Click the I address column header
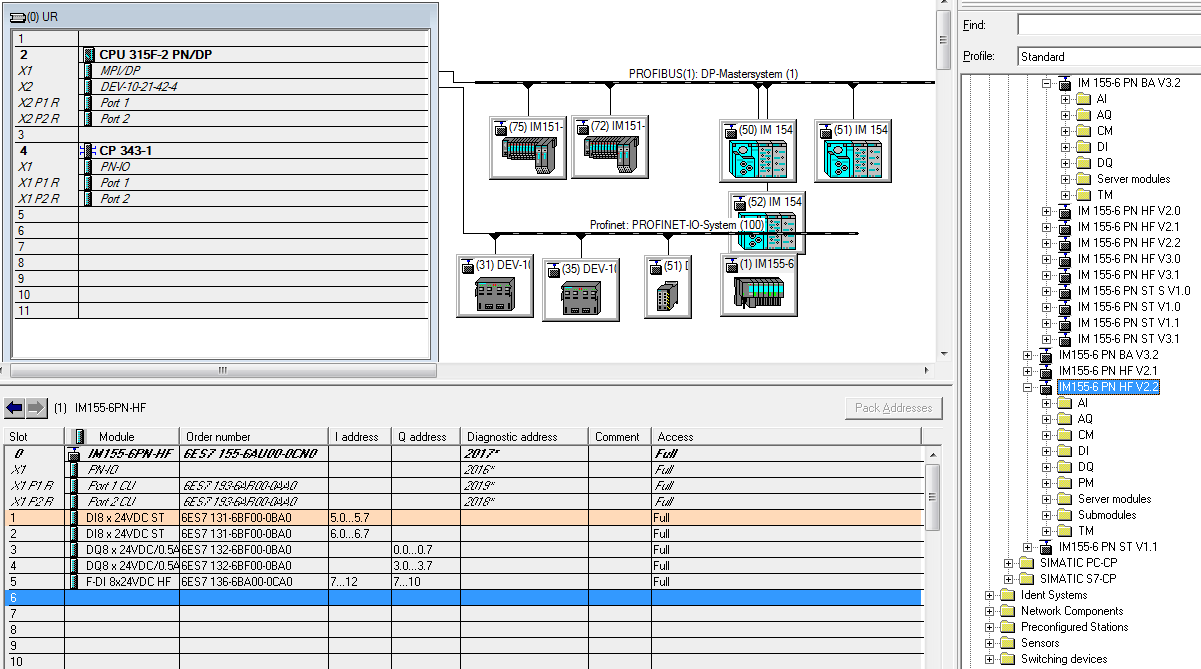 coord(360,437)
